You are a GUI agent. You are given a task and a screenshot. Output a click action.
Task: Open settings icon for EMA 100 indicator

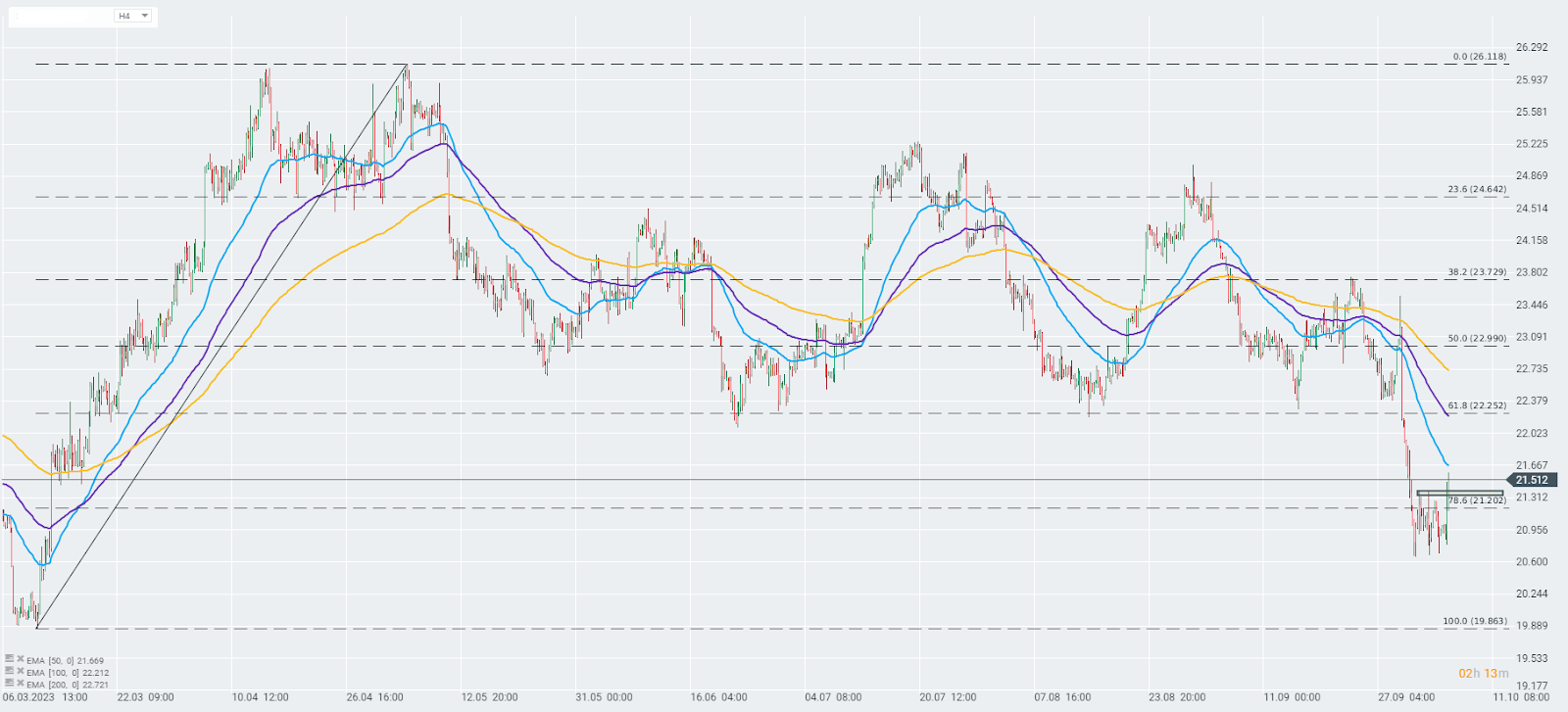(9, 672)
